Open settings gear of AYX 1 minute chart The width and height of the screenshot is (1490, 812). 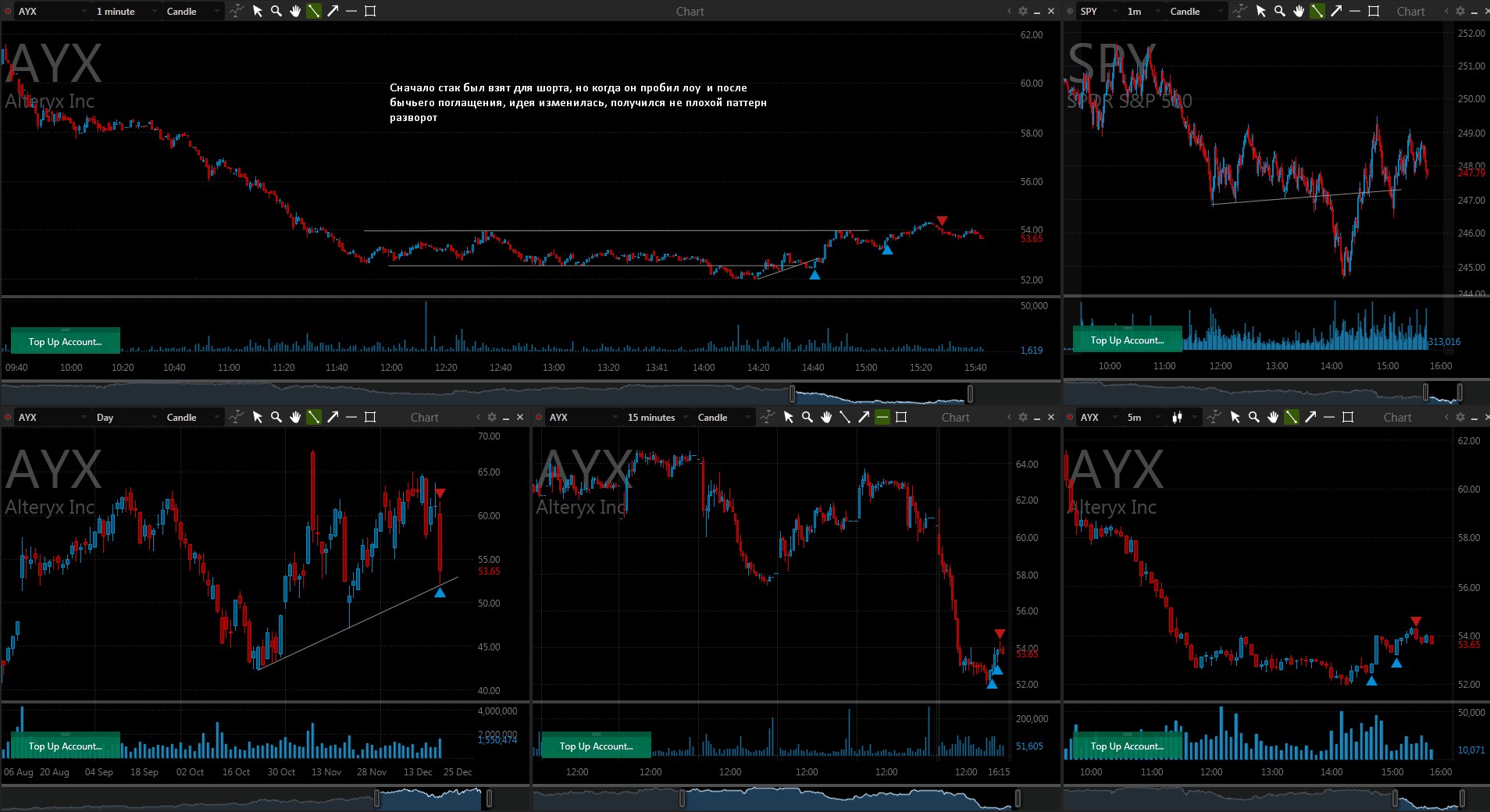(1023, 11)
